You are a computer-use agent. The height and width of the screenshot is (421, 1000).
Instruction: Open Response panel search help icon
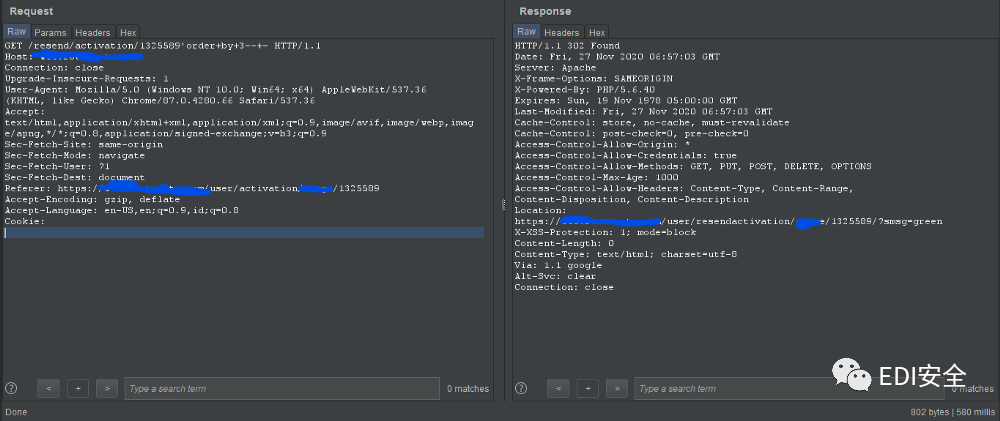click(x=521, y=388)
